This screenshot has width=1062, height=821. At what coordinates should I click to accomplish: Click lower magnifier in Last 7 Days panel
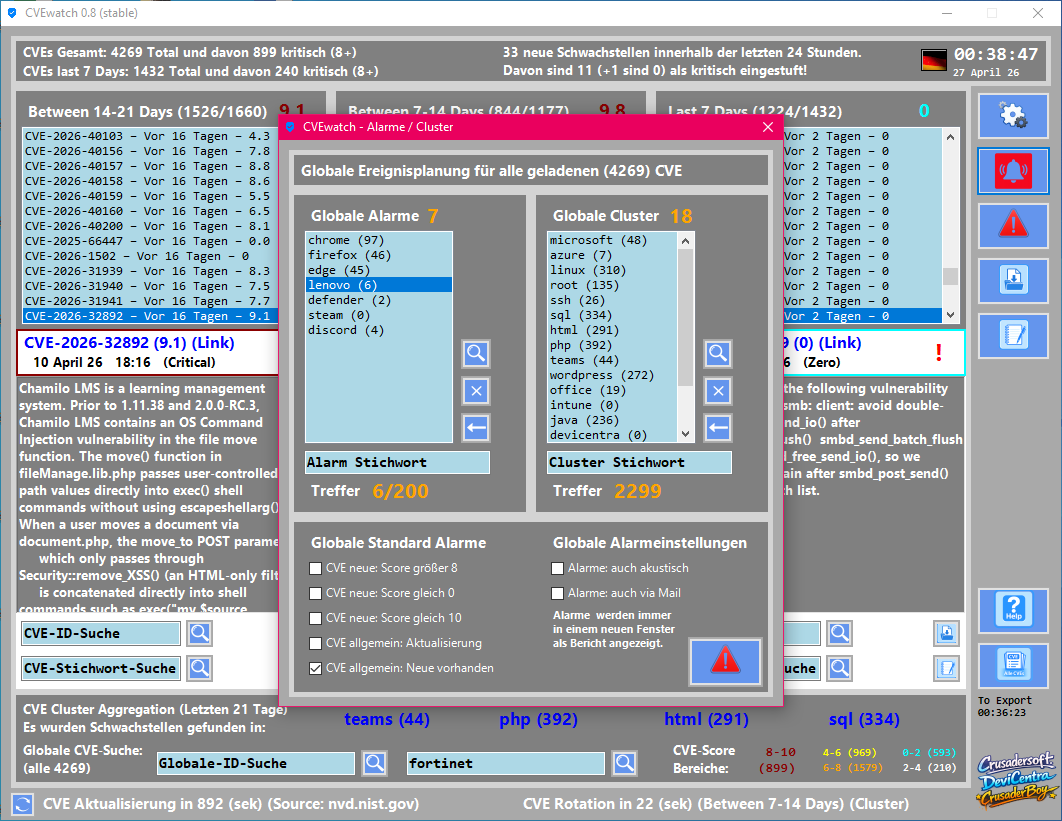[840, 669]
